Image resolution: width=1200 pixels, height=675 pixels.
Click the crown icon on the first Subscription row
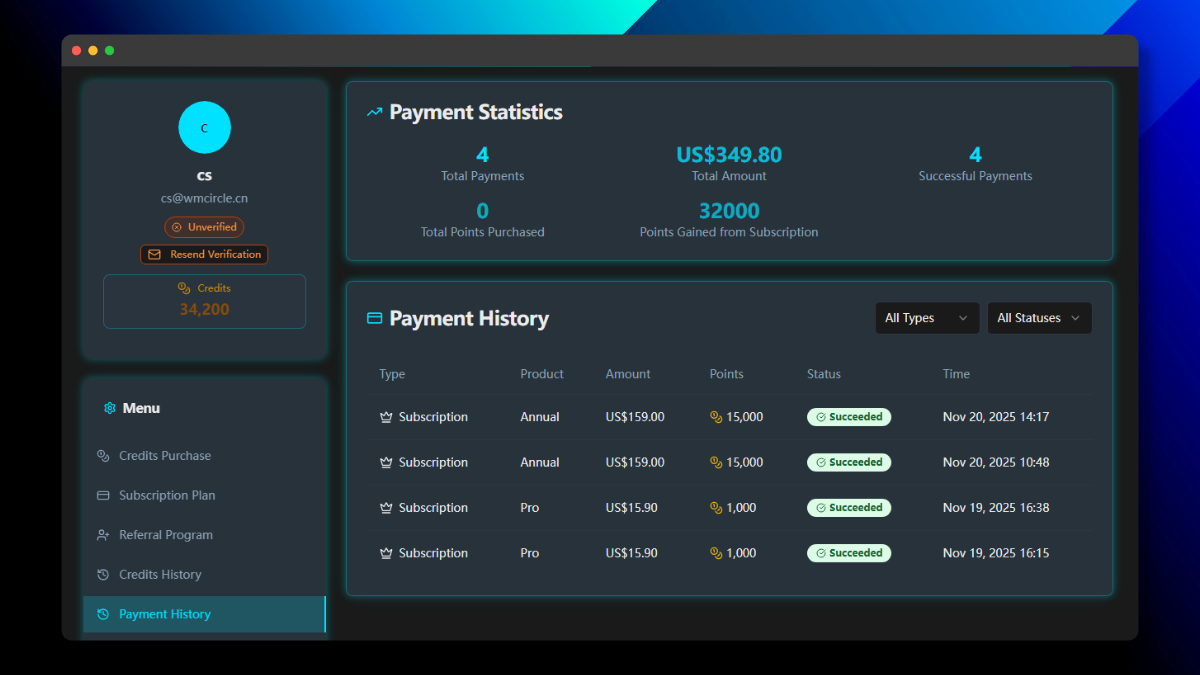point(384,417)
